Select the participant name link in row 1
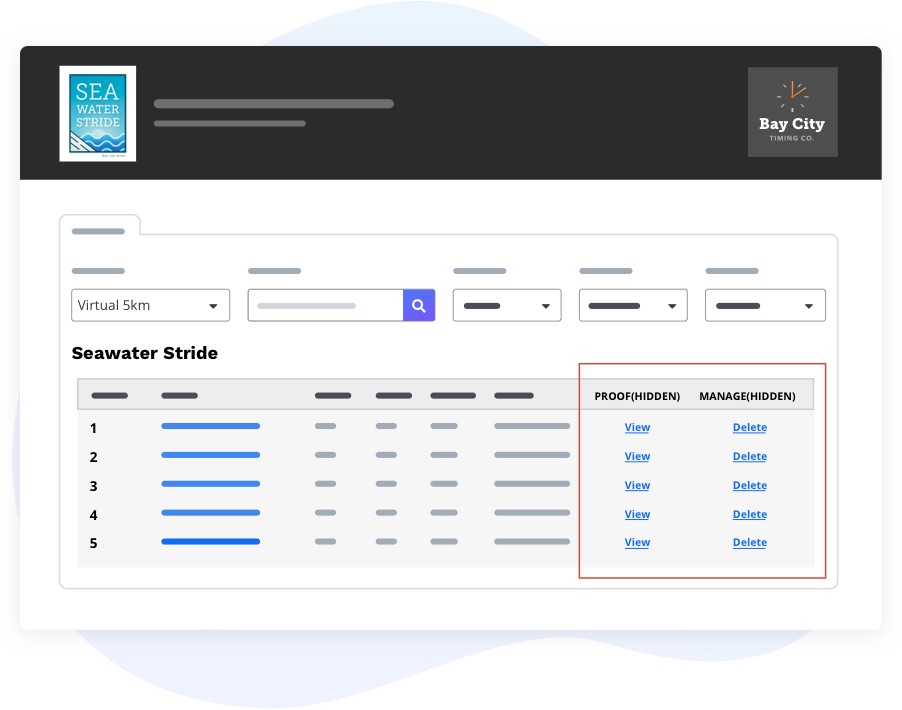902x710 pixels. point(210,427)
